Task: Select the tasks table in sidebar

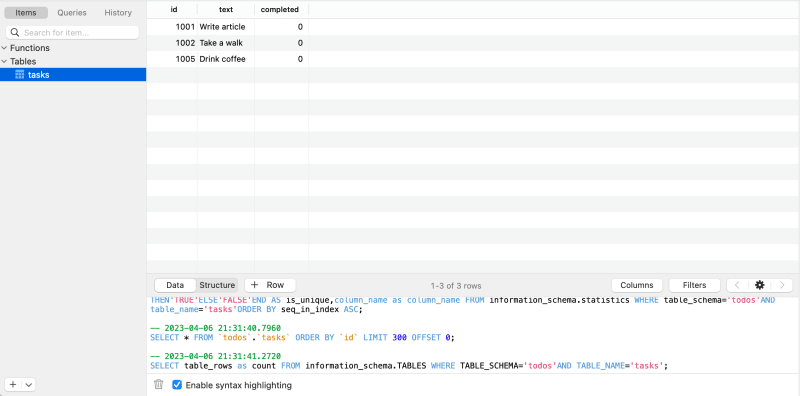Action: pos(73,75)
